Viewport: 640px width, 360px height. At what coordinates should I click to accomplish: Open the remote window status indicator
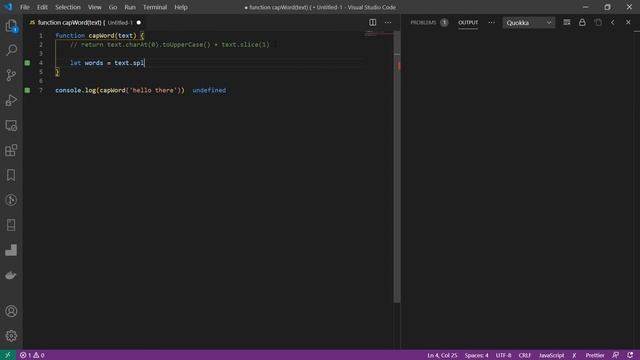click(8, 355)
